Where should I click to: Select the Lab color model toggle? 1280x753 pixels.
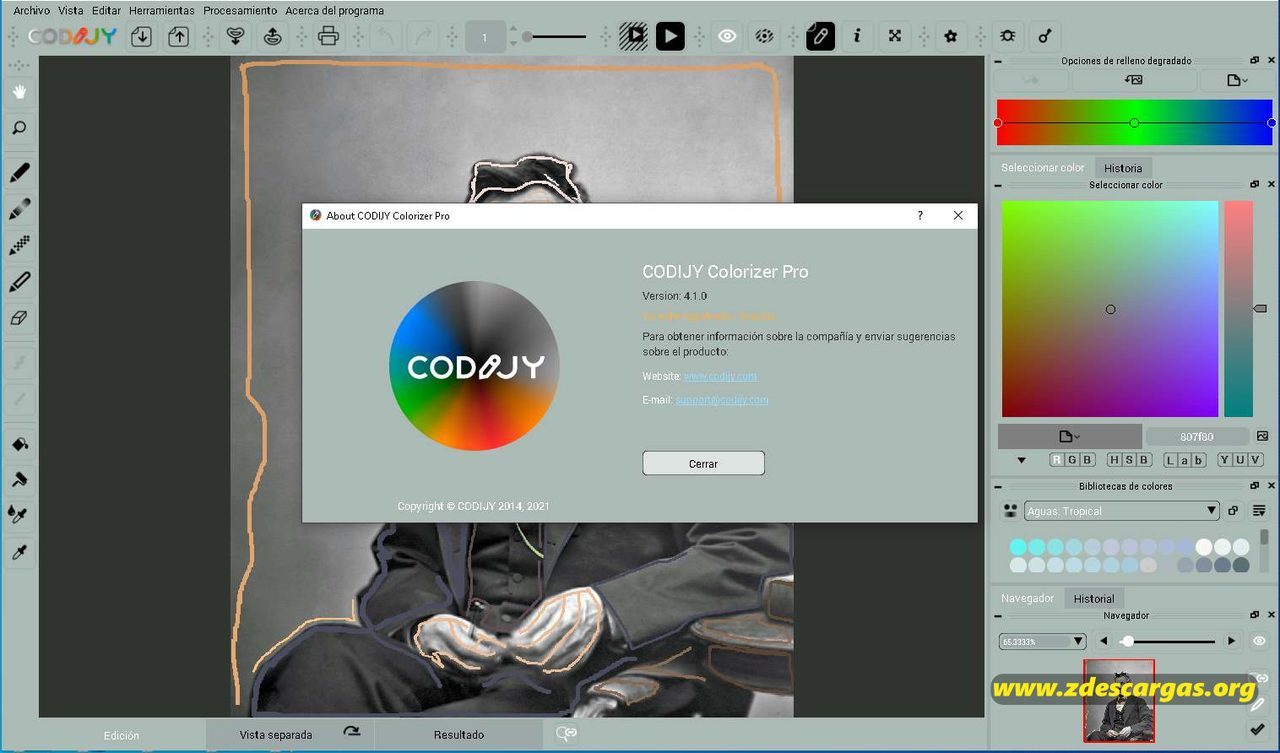1184,460
